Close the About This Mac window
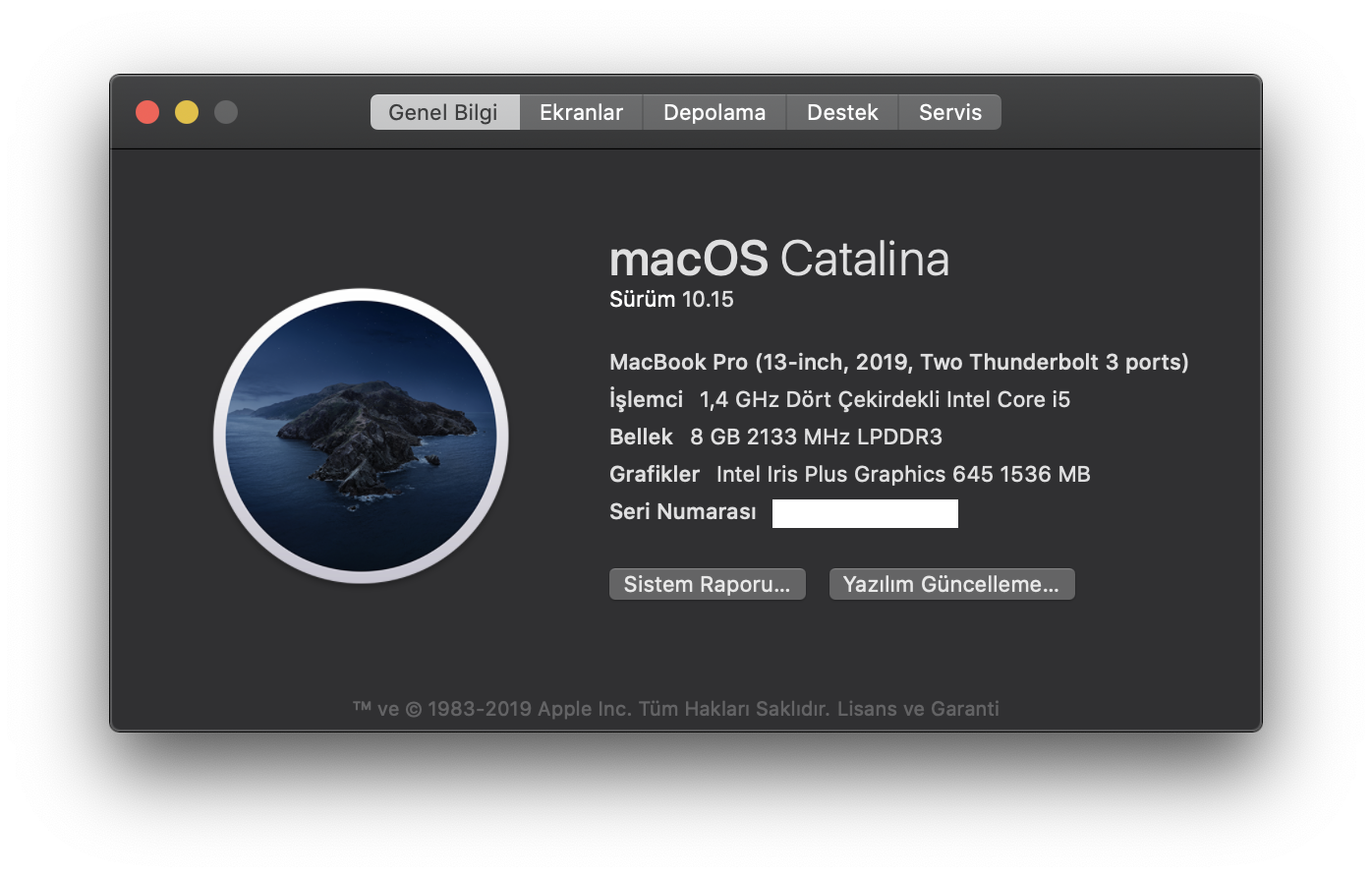This screenshot has width=1372, height=877. click(x=147, y=112)
